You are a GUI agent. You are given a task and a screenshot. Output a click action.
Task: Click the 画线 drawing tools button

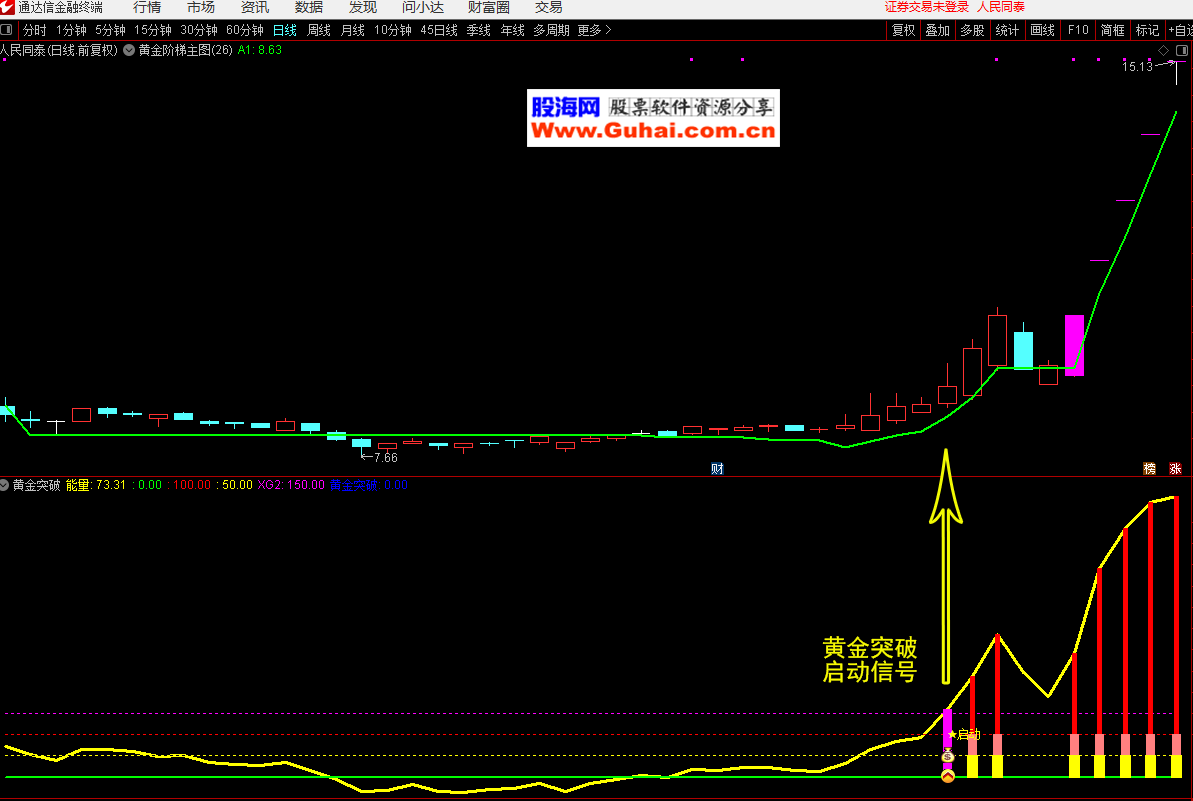click(x=1042, y=30)
